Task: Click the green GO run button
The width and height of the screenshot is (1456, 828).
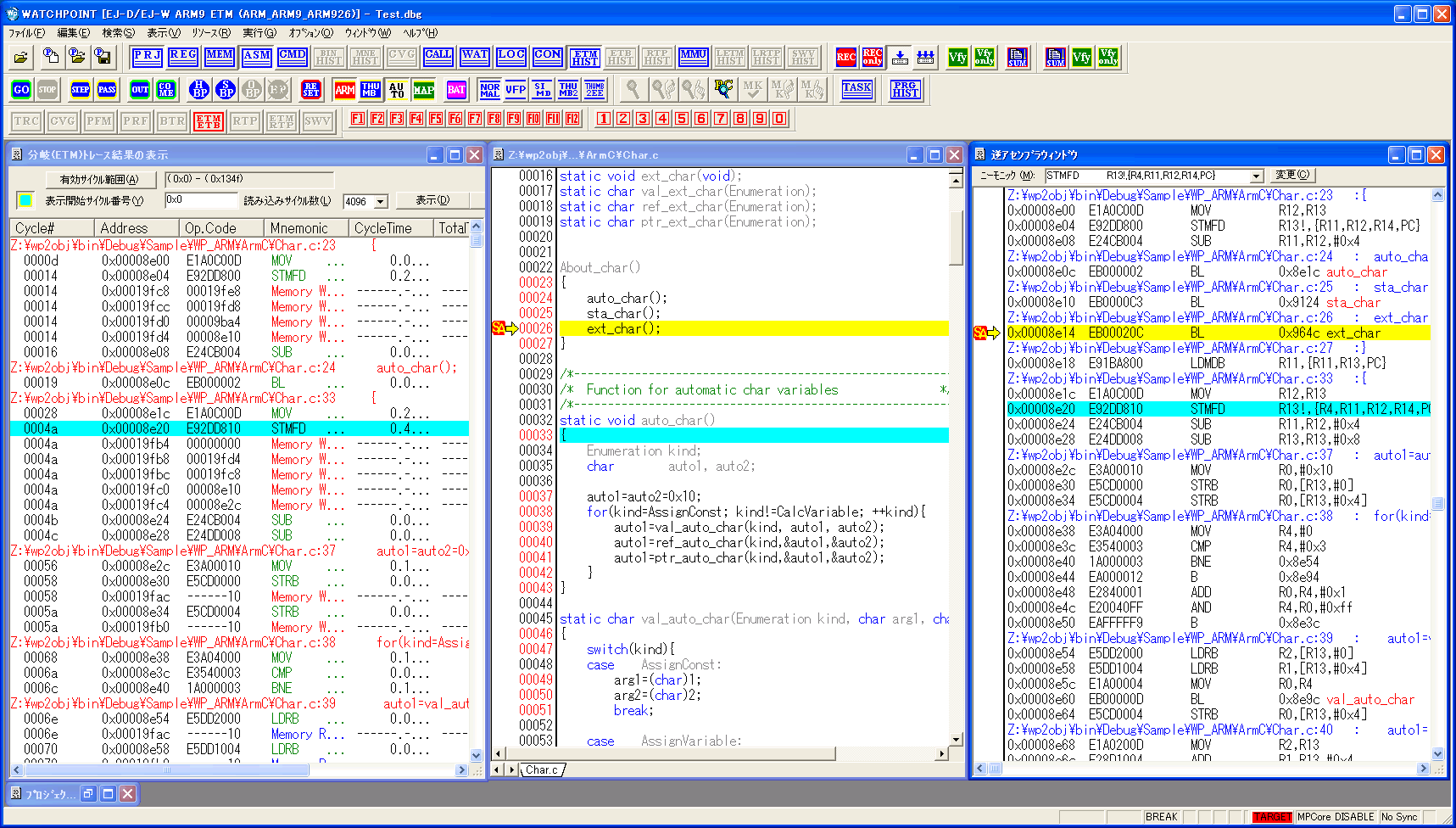Action: point(21,89)
